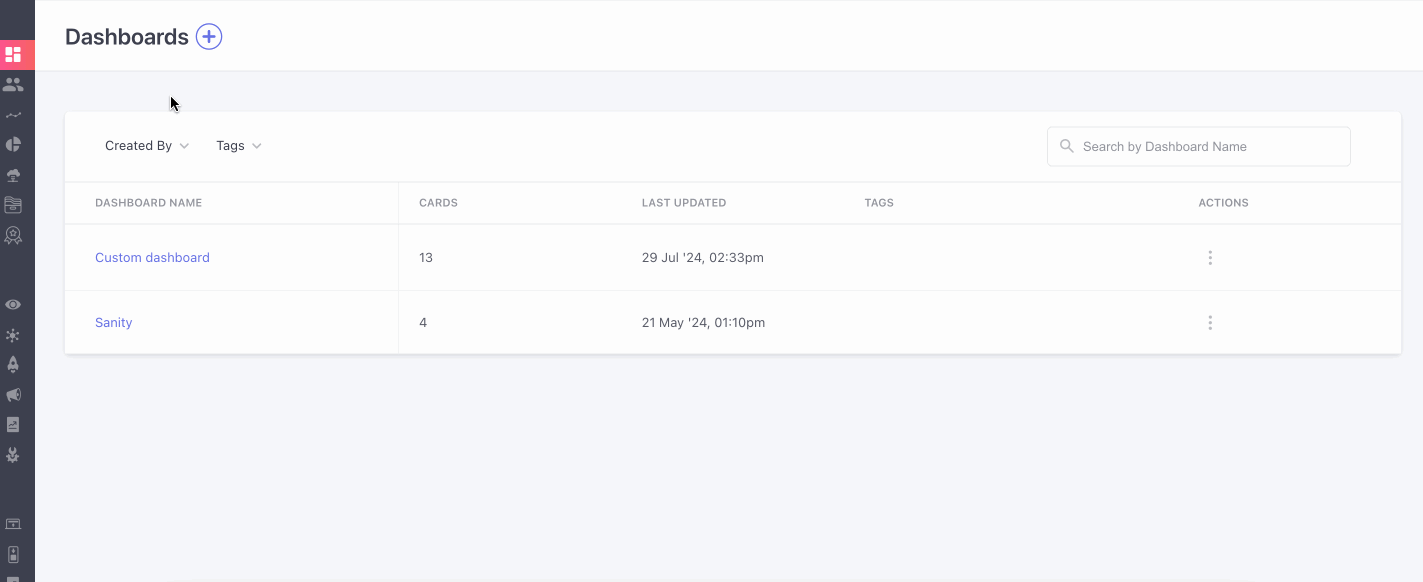This screenshot has width=1423, height=582.
Task: Click the report chart document icon in the sidebar
Action: [x=13, y=425]
